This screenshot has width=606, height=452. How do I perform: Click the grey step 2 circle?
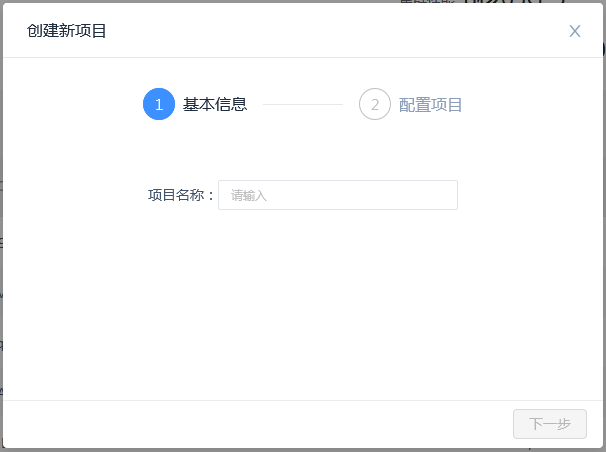pyautogui.click(x=375, y=104)
